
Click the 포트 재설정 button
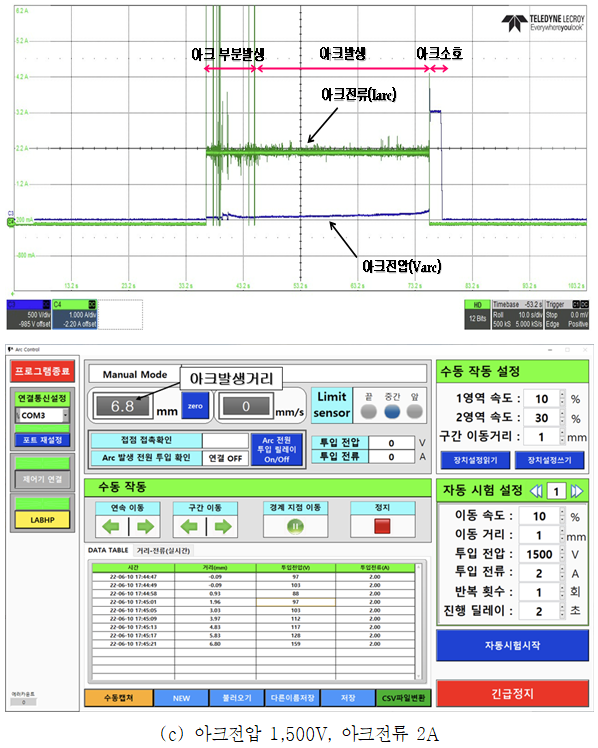pos(42,440)
